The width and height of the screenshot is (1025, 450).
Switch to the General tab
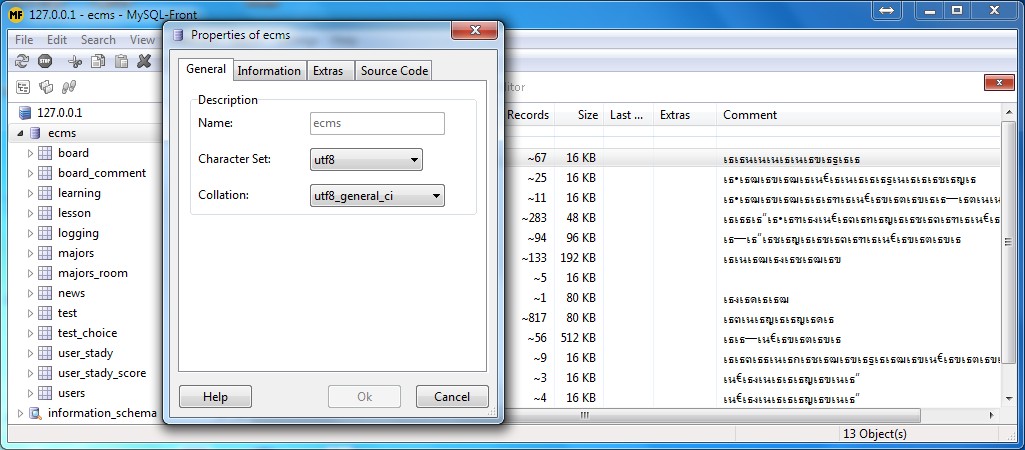206,69
